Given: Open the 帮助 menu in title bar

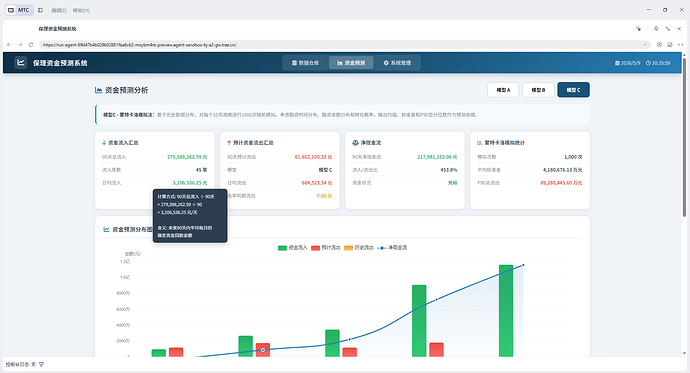Looking at the screenshot, I should (x=81, y=10).
